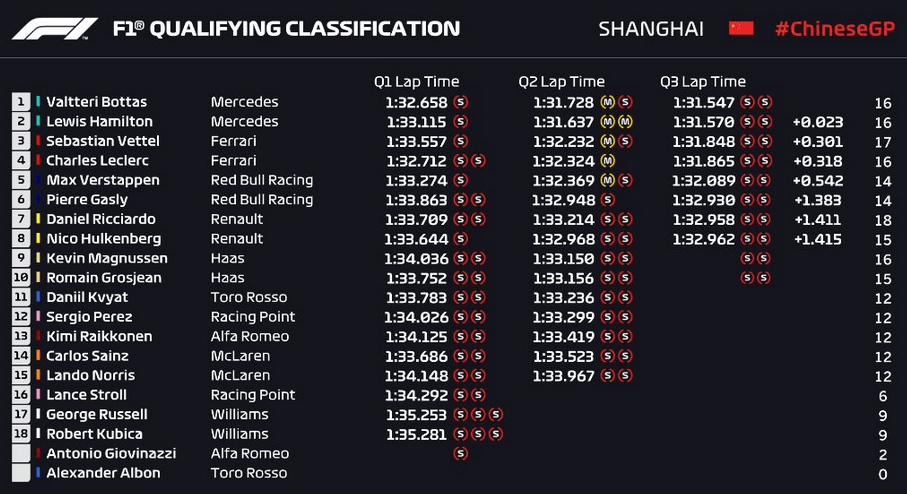Click the F1 logo in the header
907x494 pixels.
[x=54, y=29]
